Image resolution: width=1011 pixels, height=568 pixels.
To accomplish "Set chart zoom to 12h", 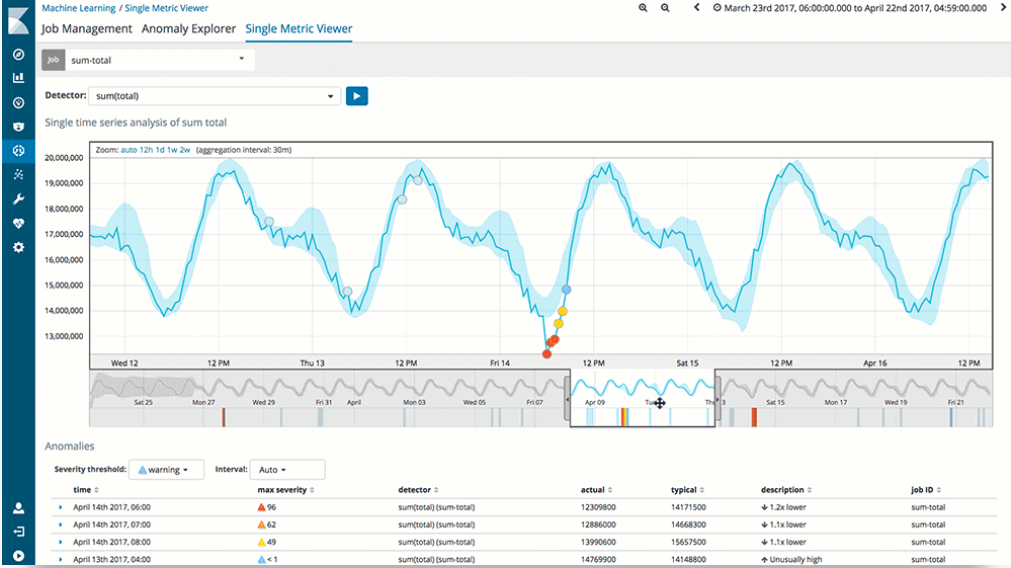I will 146,150.
